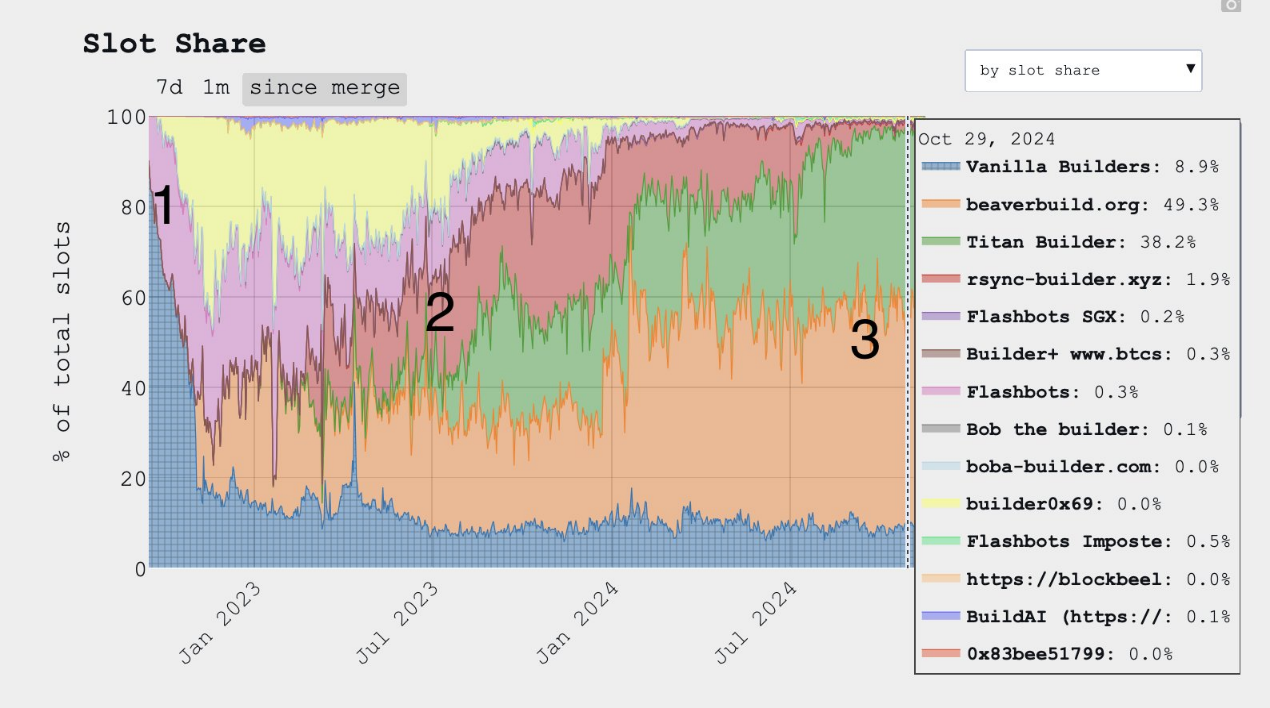1270x708 pixels.
Task: Click the rsync-builder.xyz red legend icon
Action: [940, 280]
